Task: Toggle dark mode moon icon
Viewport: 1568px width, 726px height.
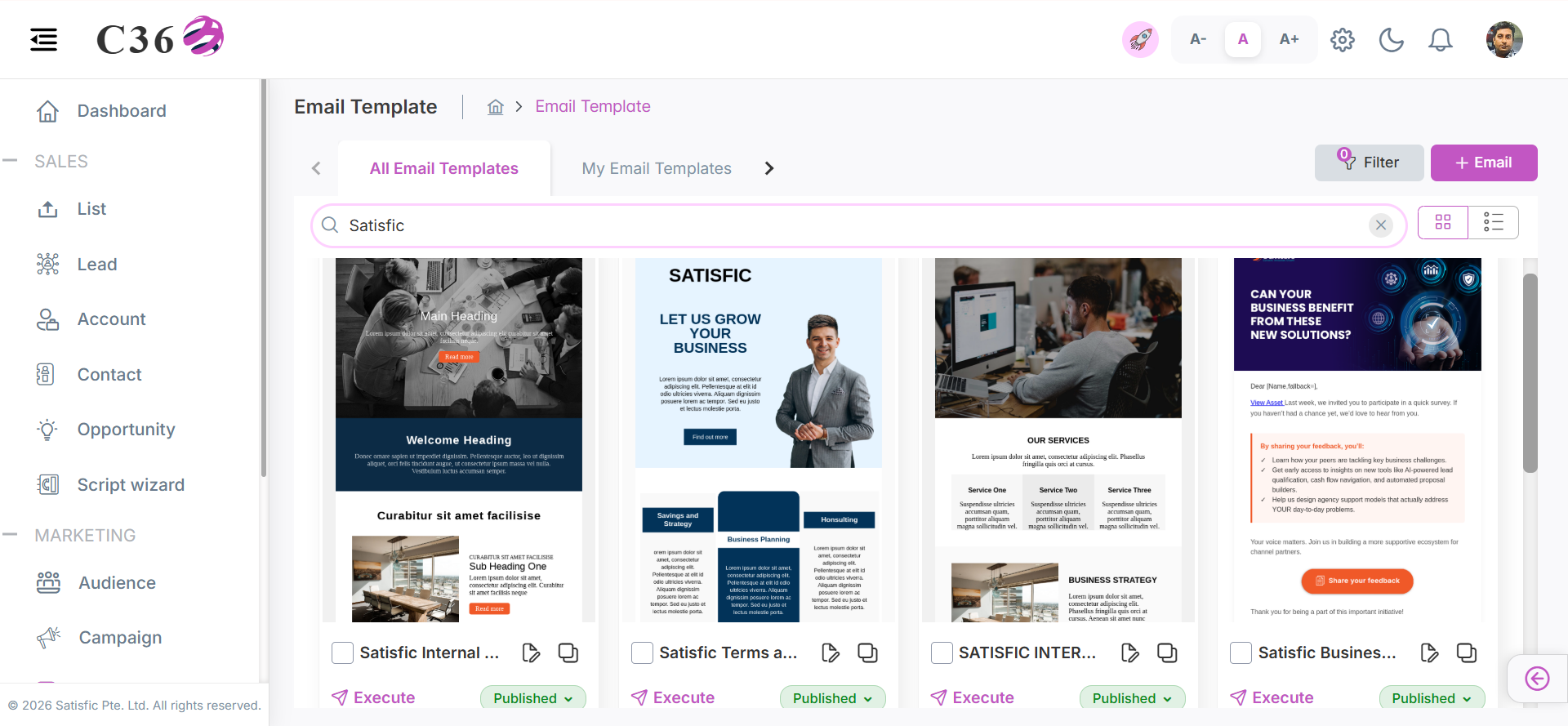Action: click(1392, 39)
